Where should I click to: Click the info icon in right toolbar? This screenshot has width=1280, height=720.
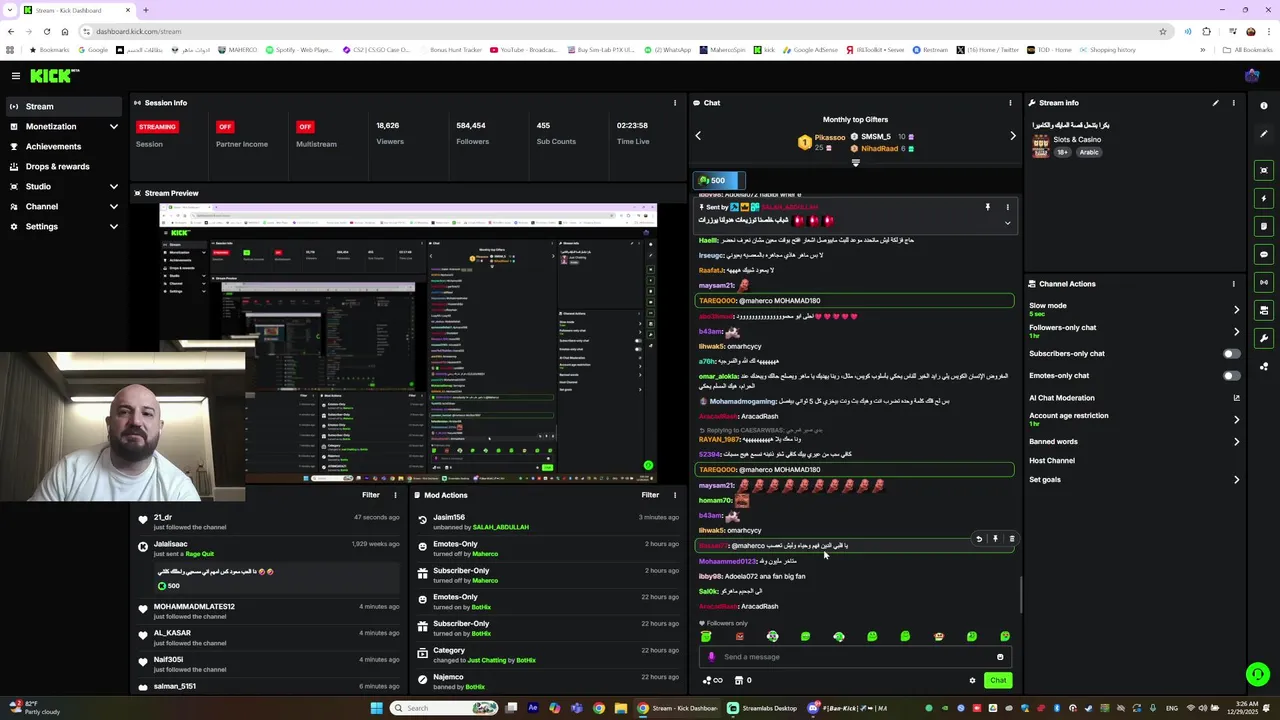[1264, 106]
